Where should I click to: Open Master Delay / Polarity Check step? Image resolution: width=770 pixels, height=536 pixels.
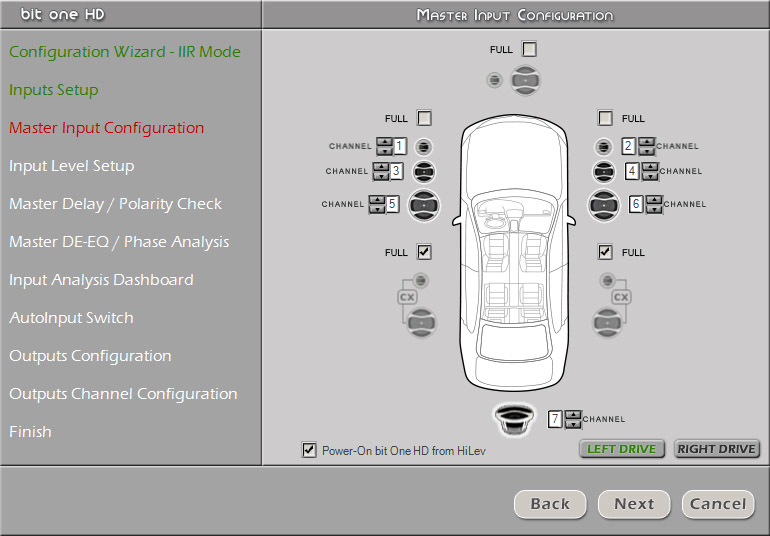[x=115, y=204]
